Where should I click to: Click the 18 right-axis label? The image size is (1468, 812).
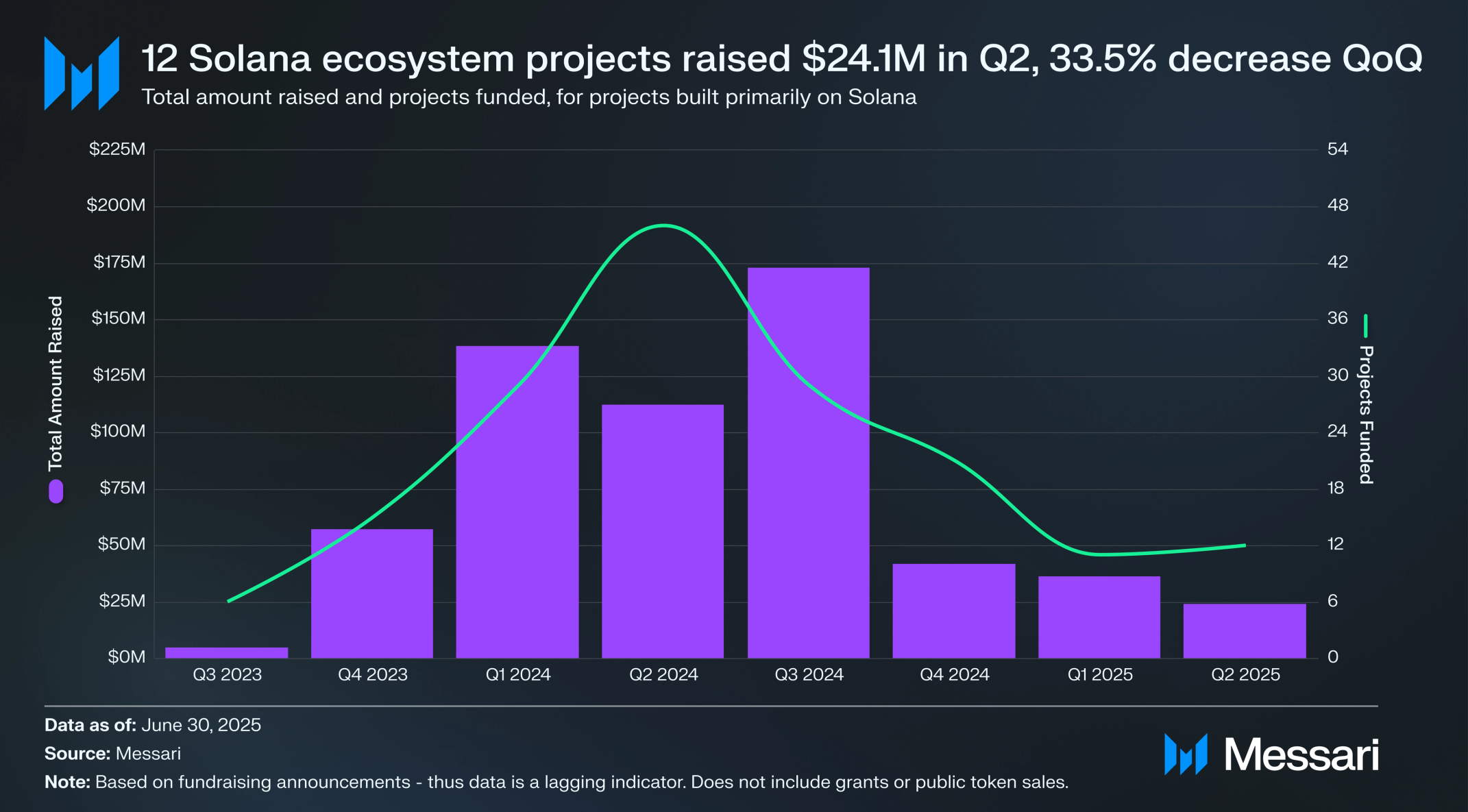pos(1336,489)
